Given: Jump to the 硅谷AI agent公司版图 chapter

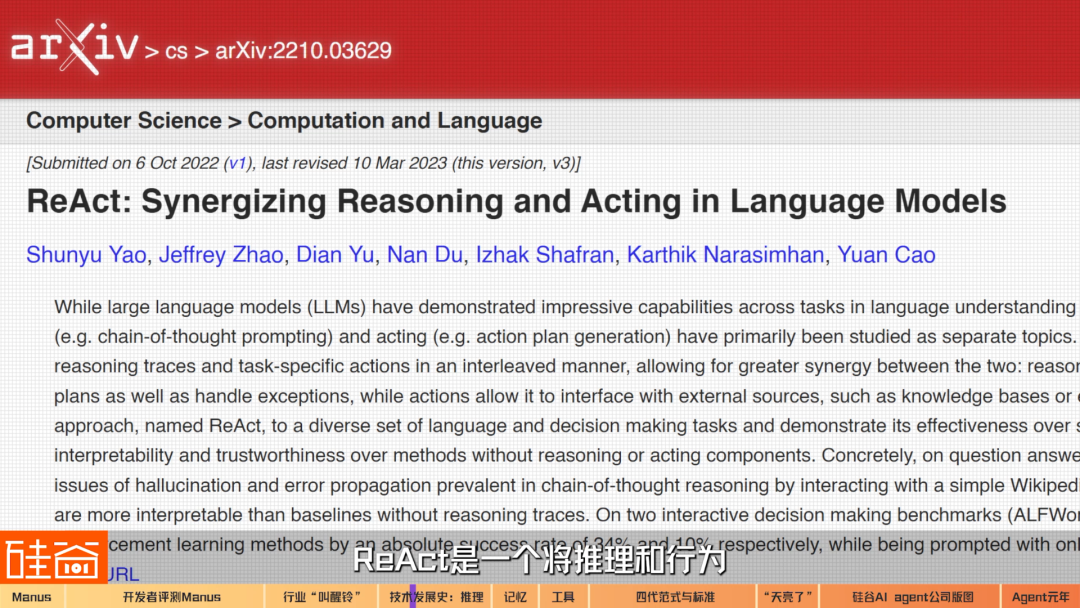Looking at the screenshot, I should [911, 596].
